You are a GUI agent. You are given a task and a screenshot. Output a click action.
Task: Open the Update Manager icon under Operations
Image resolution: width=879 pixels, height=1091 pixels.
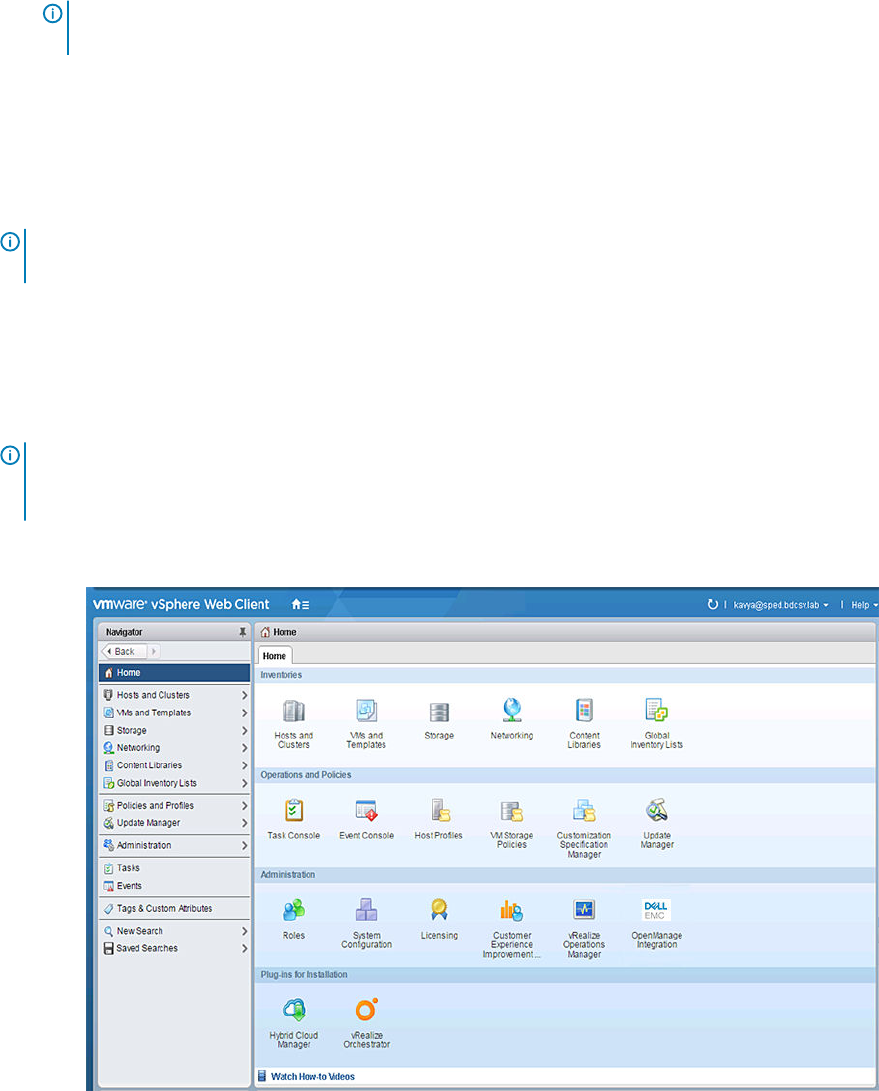tap(656, 810)
